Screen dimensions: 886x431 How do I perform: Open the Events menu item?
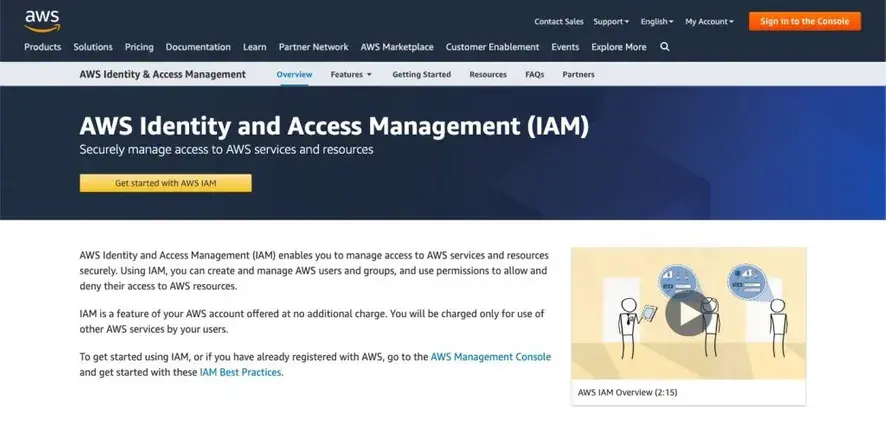pyautogui.click(x=565, y=47)
